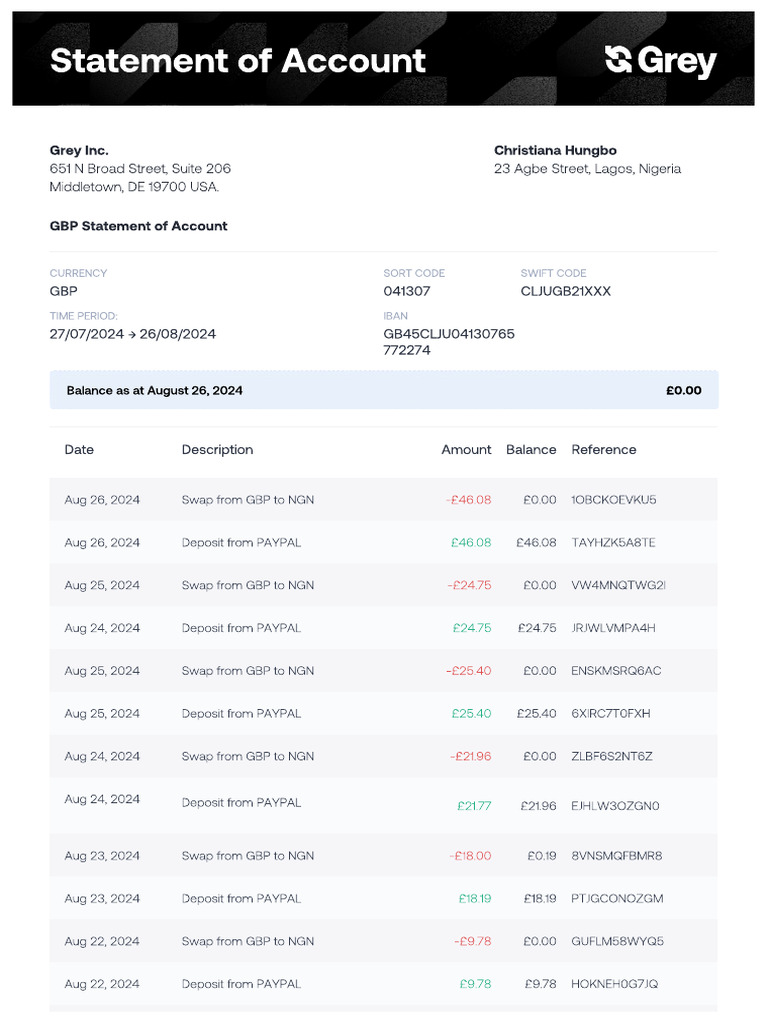This screenshot has height=1024, width=768.
Task: Click the GBP Statement of Account heading
Action: point(138,226)
